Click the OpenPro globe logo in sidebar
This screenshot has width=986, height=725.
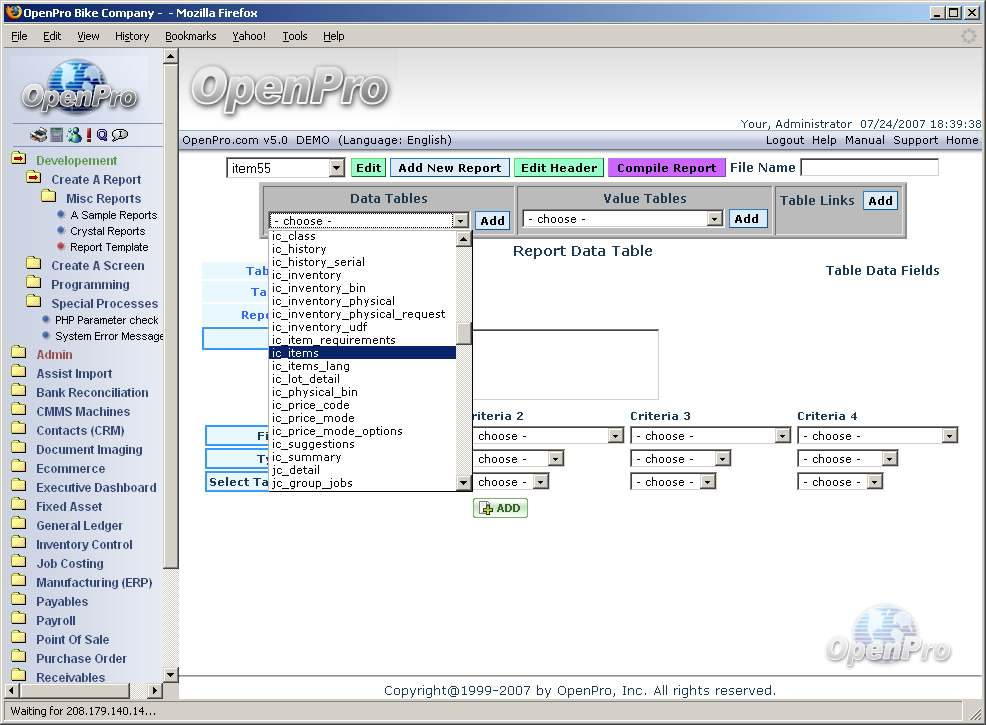(79, 87)
